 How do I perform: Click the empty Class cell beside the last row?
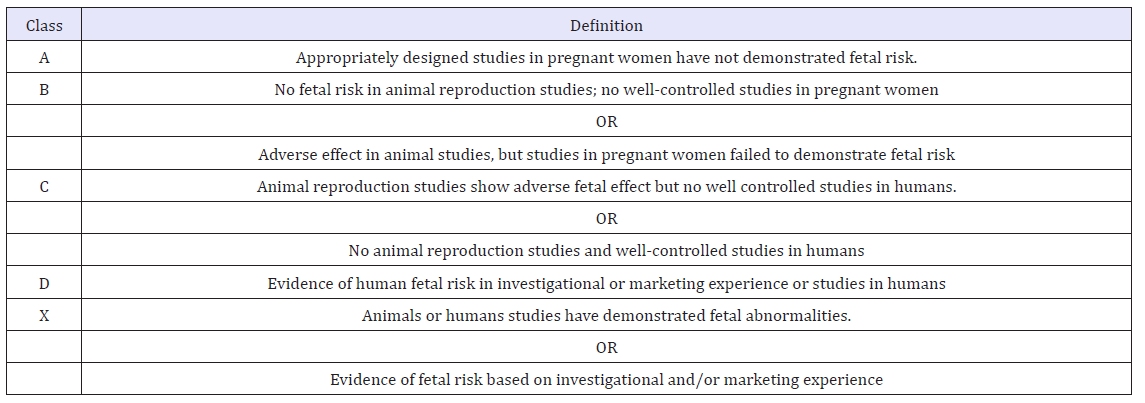(x=44, y=380)
